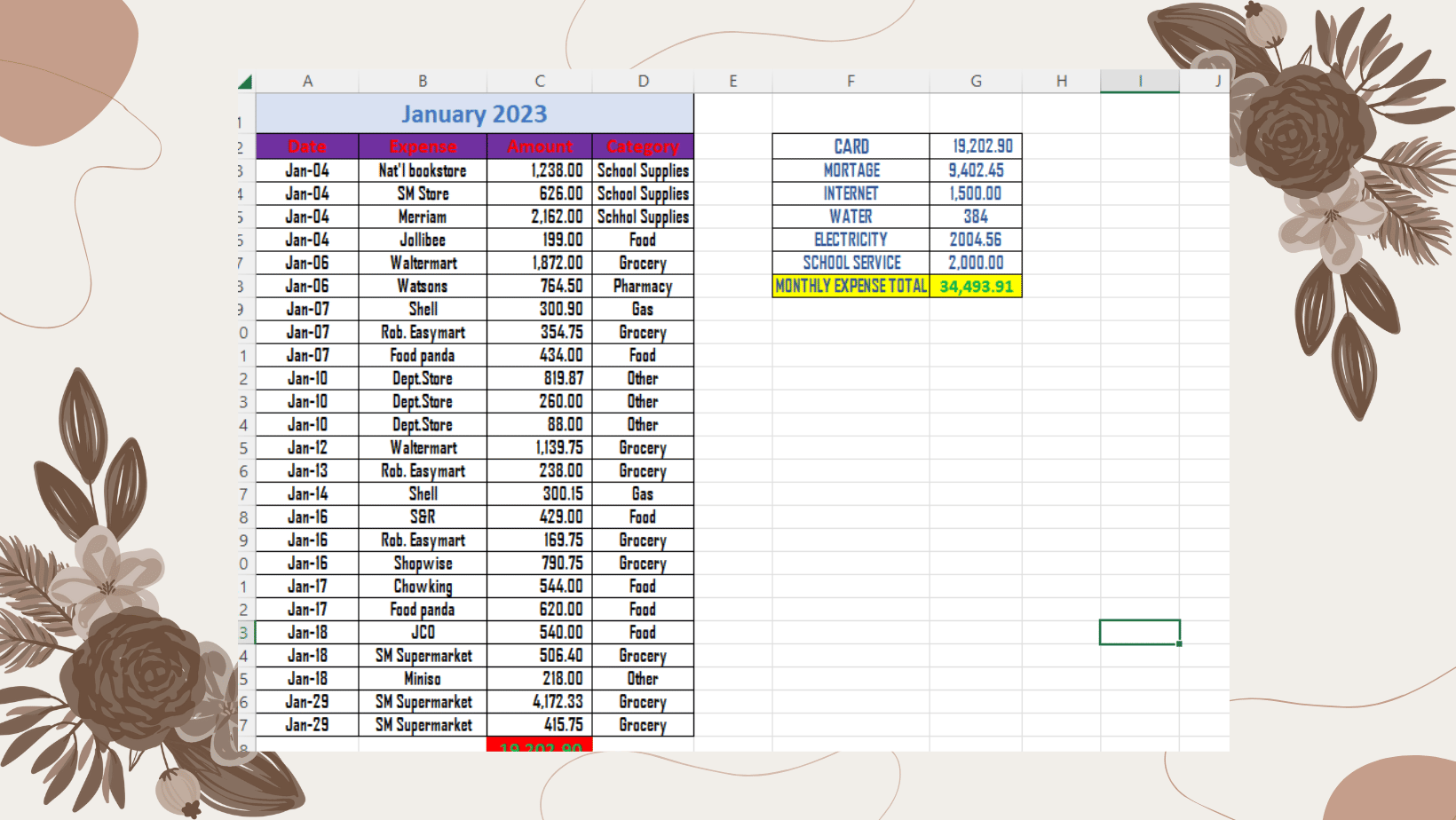
Task: Select amount cell 764.50
Action: (540, 286)
